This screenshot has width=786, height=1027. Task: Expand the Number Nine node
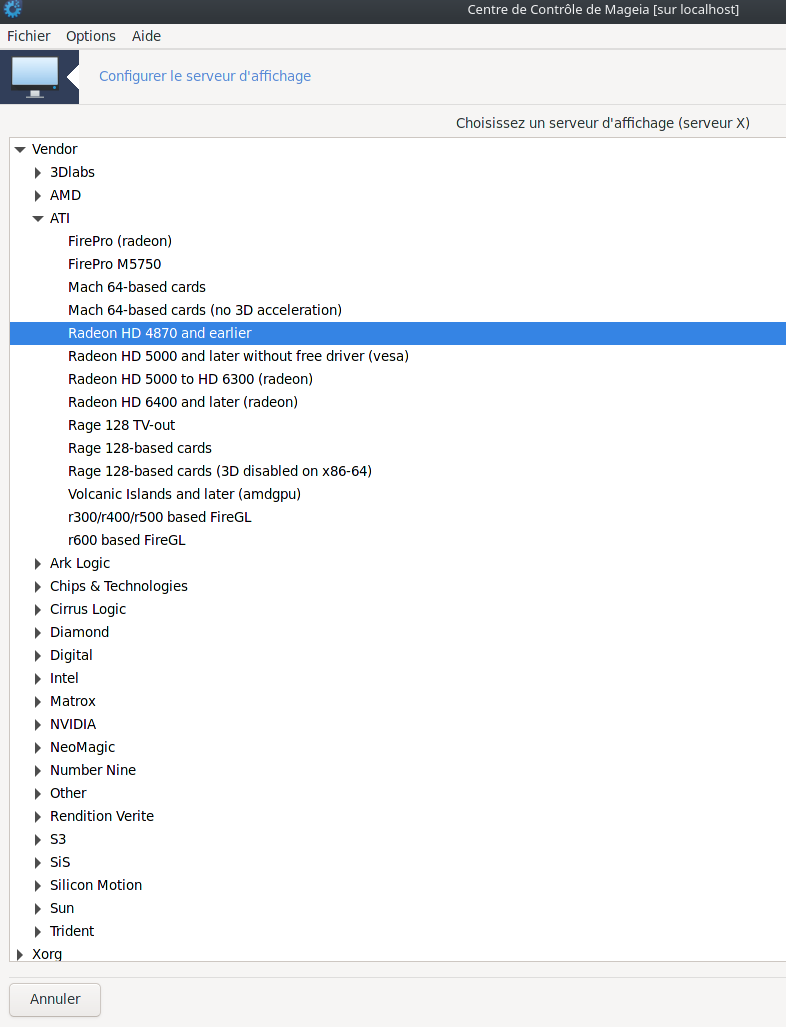[37, 770]
